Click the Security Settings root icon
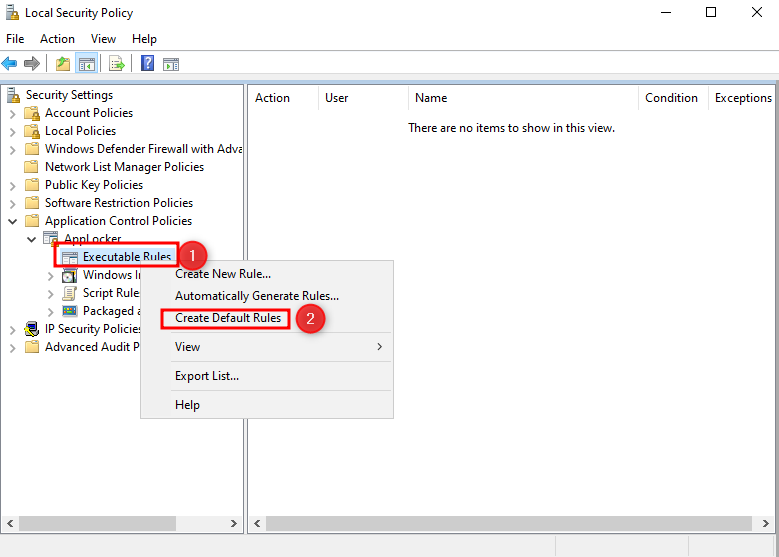 13,94
